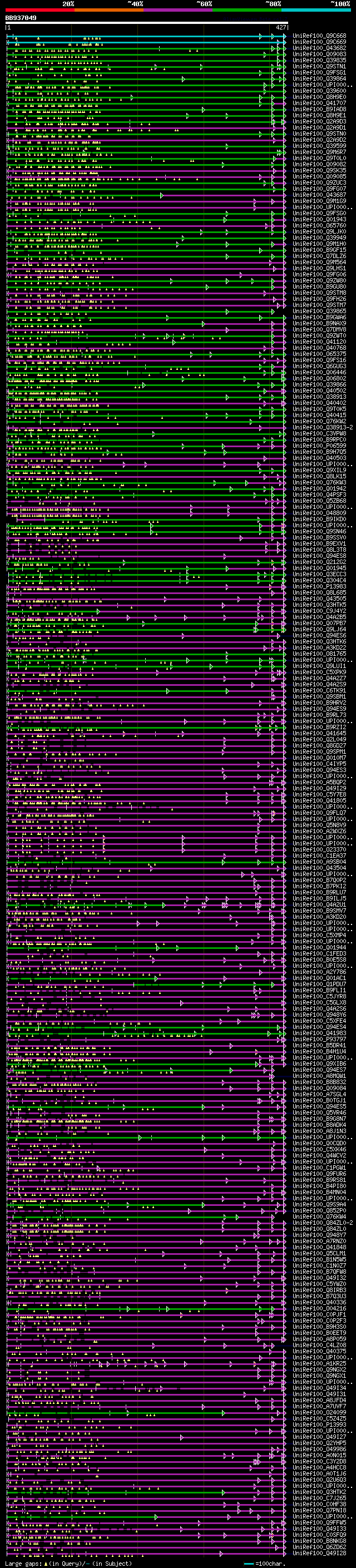356x1568 pixels.
Task: Click the green segment of identity legend
Action: click(247, 10)
